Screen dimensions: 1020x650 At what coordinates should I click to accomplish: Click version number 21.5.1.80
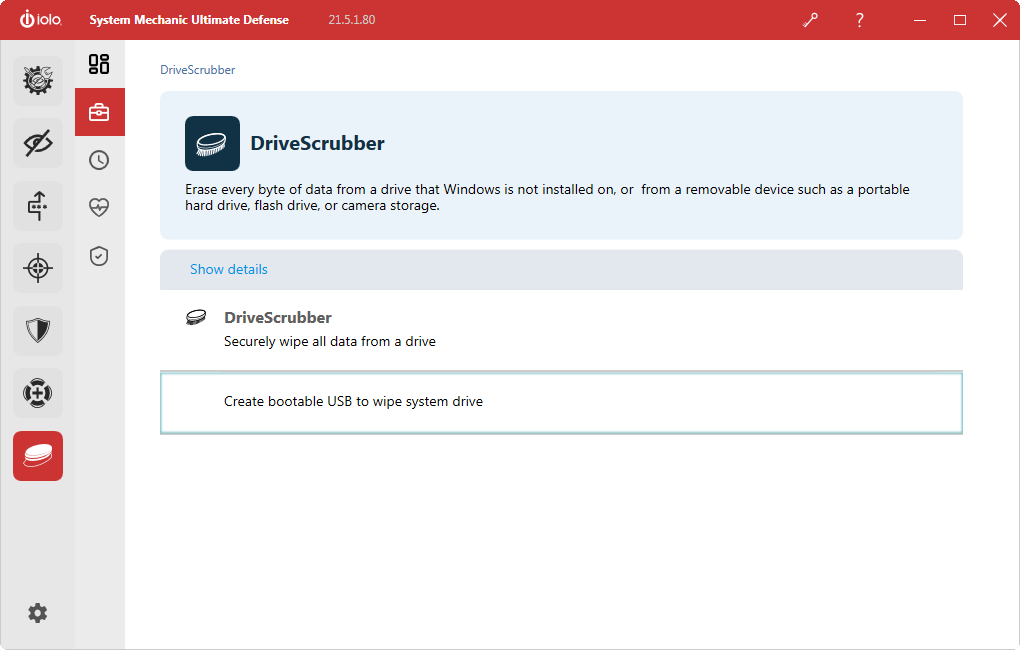pos(352,20)
